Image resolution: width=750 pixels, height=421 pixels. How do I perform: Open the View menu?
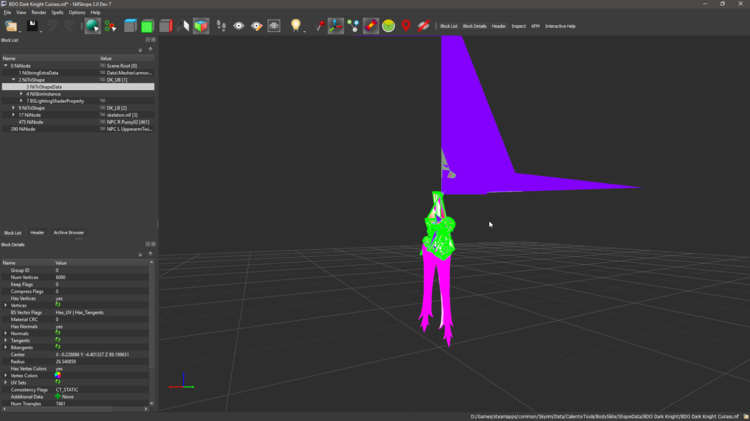tap(21, 12)
